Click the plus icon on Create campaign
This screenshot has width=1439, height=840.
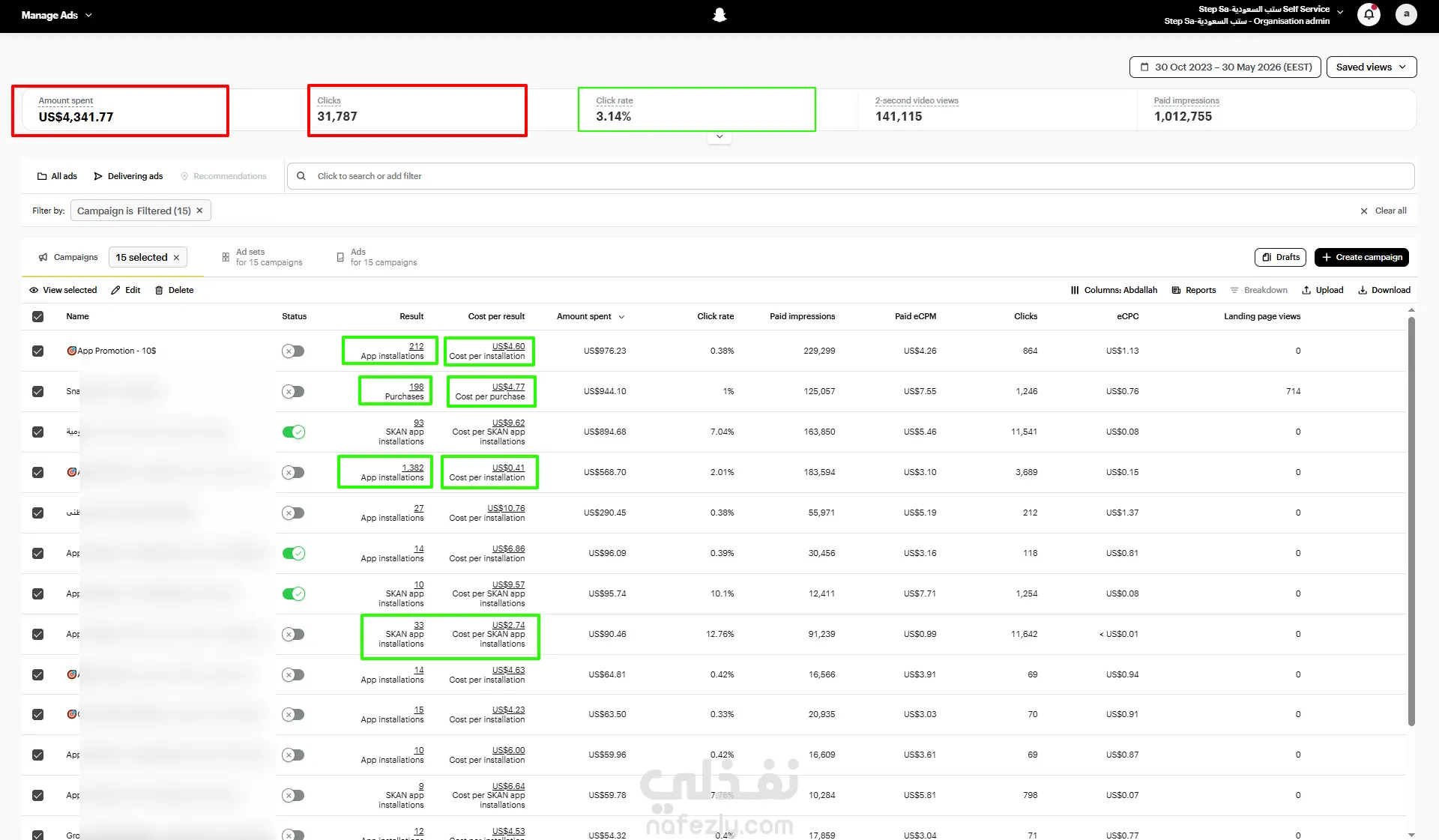[x=1327, y=257]
